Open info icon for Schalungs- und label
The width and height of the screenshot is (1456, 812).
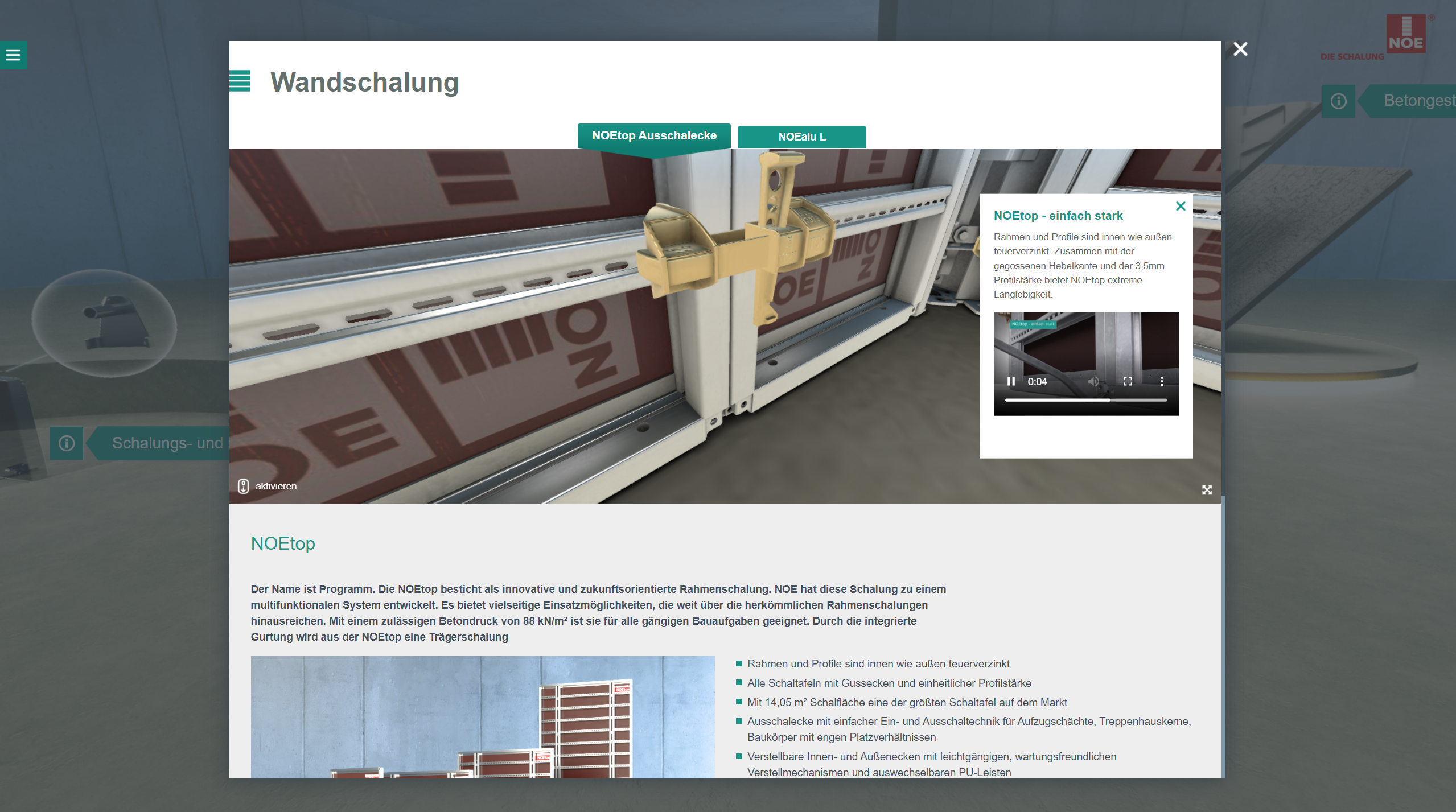click(x=67, y=443)
